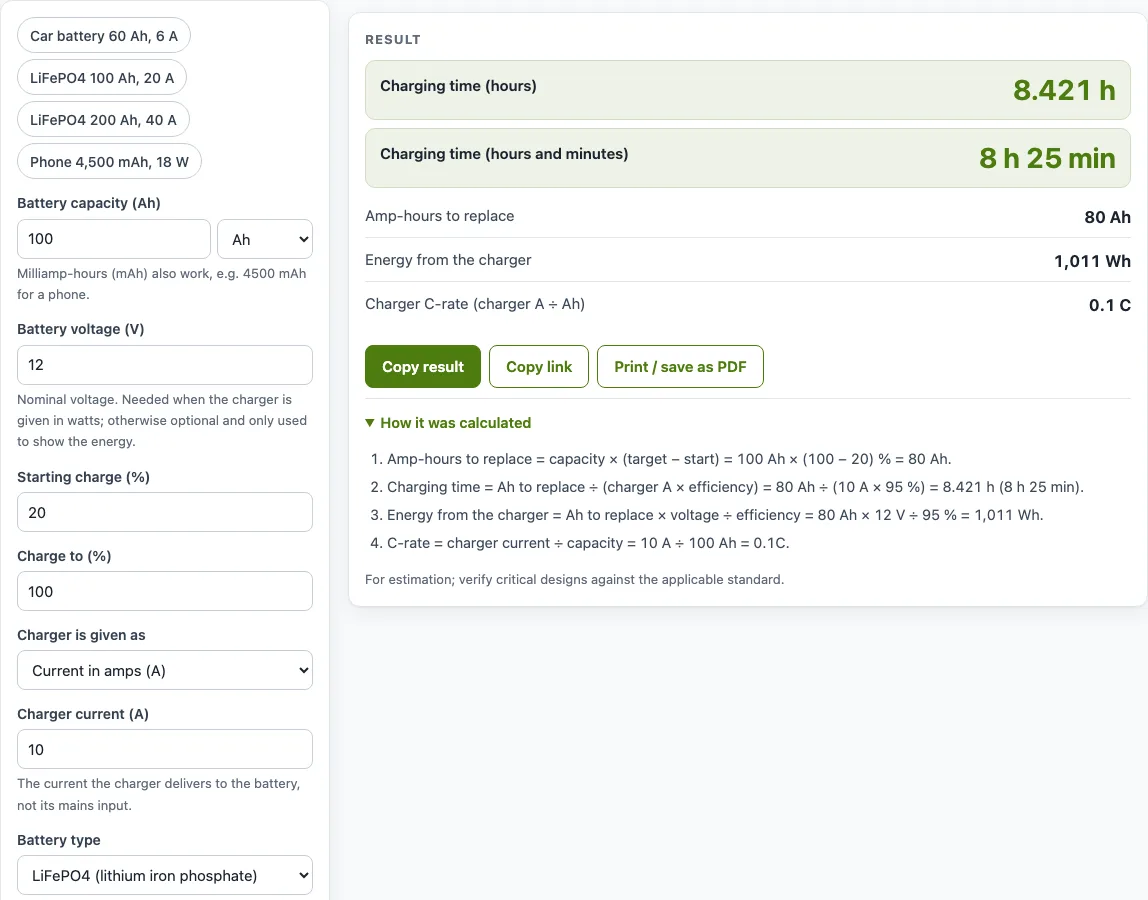The image size is (1148, 900).
Task: Select the 8.421 h charging time value
Action: (1064, 90)
